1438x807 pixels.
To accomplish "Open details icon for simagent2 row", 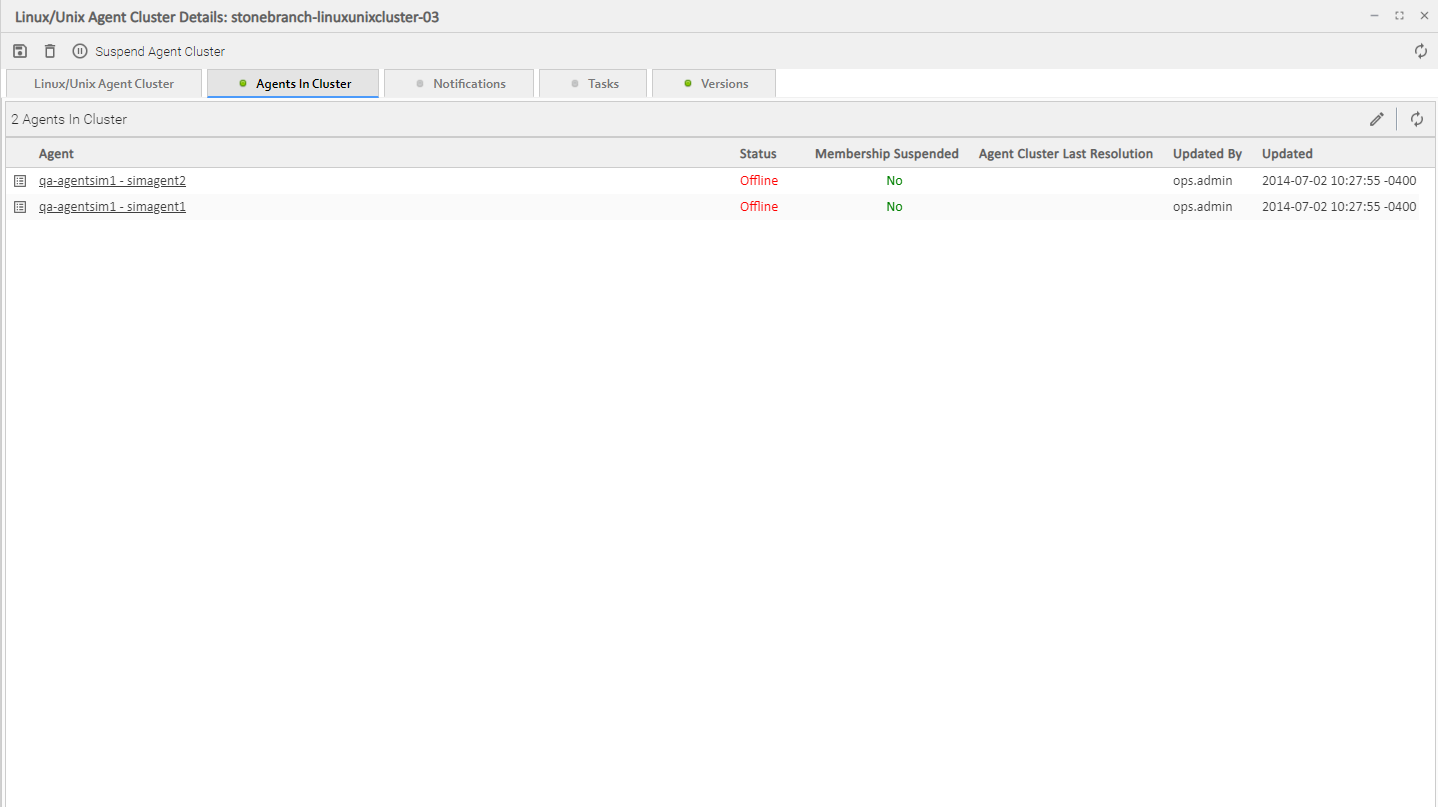I will tap(20, 181).
